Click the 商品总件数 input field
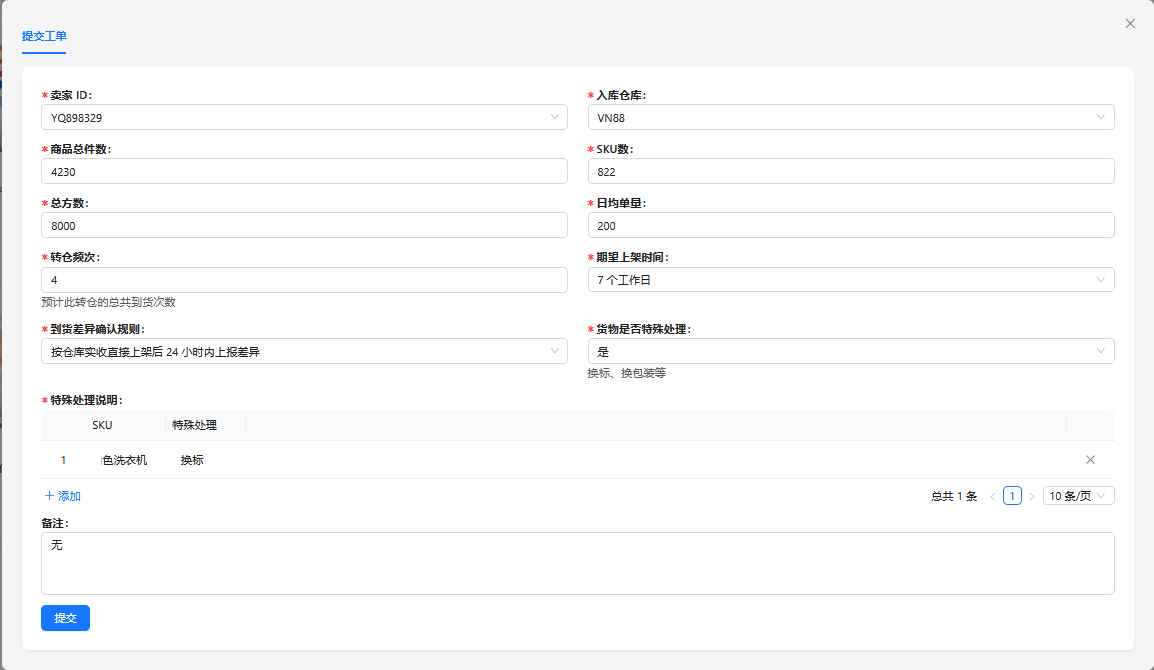 point(304,171)
